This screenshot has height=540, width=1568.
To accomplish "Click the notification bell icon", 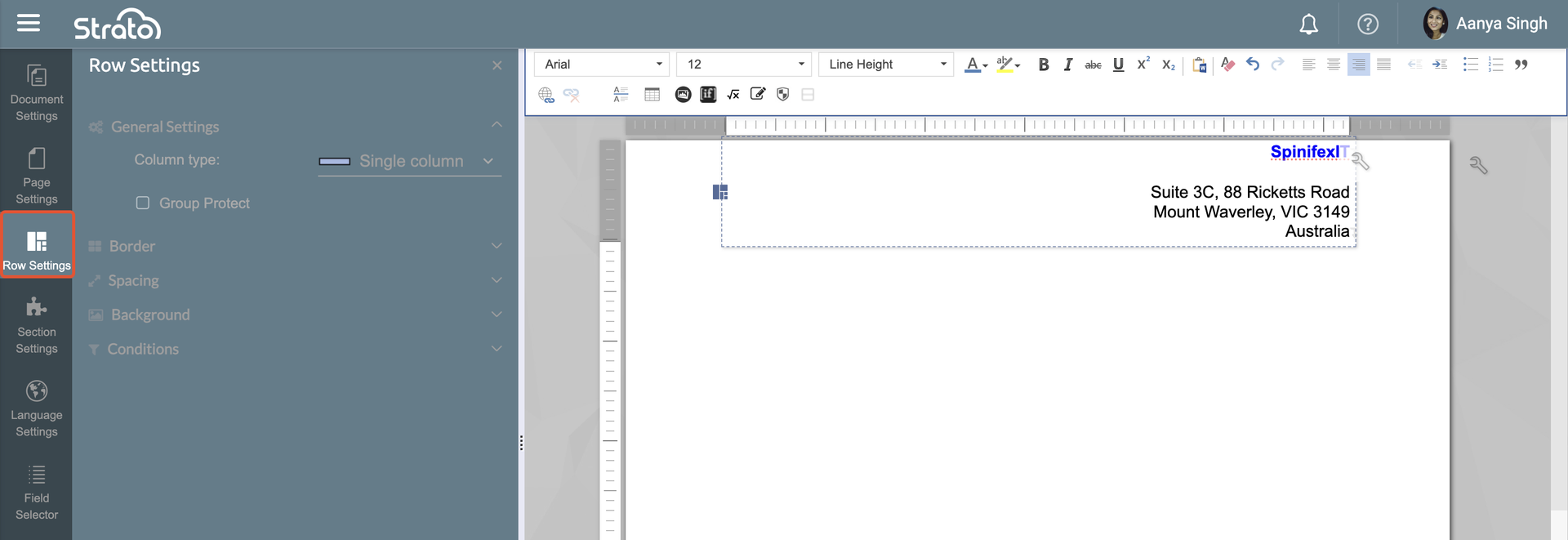I will (1308, 25).
